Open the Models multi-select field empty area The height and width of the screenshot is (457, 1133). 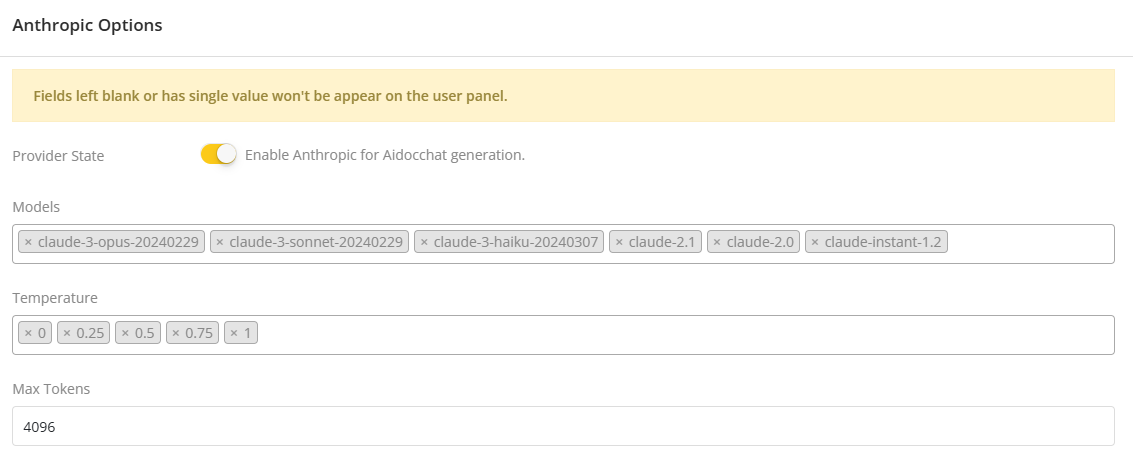pos(1030,244)
